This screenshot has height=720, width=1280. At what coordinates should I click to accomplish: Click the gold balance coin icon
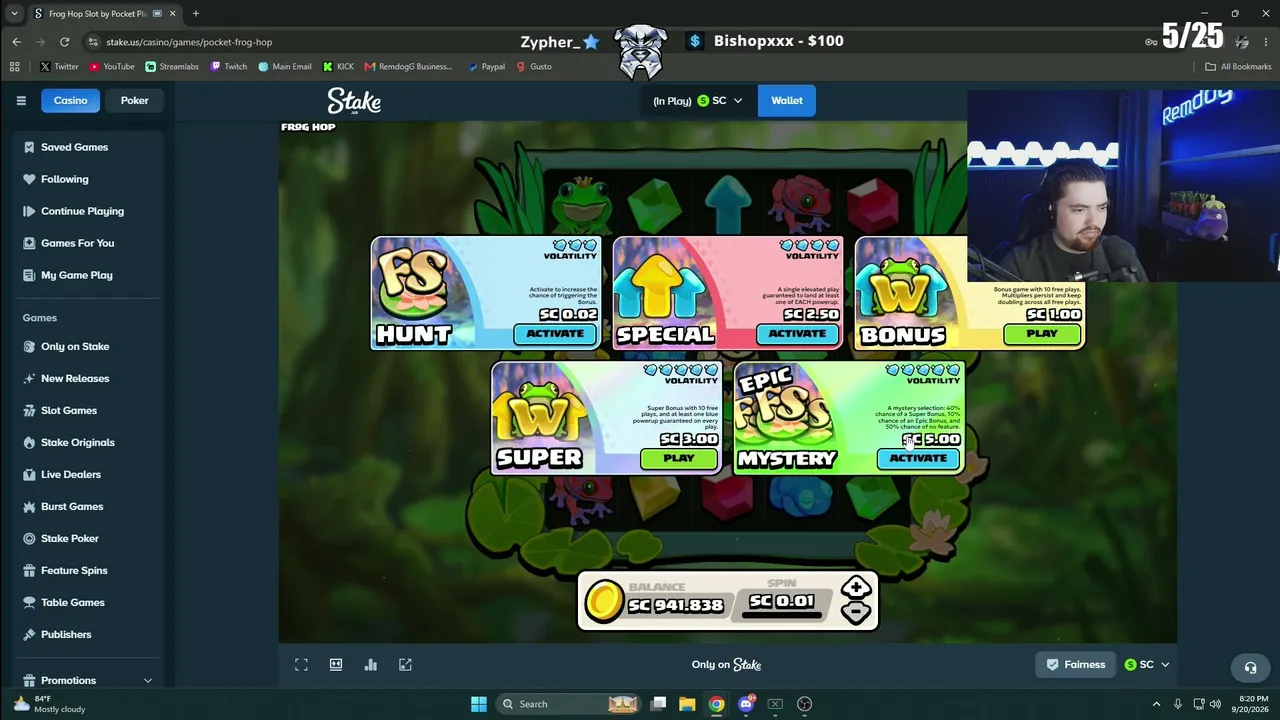pyautogui.click(x=603, y=602)
